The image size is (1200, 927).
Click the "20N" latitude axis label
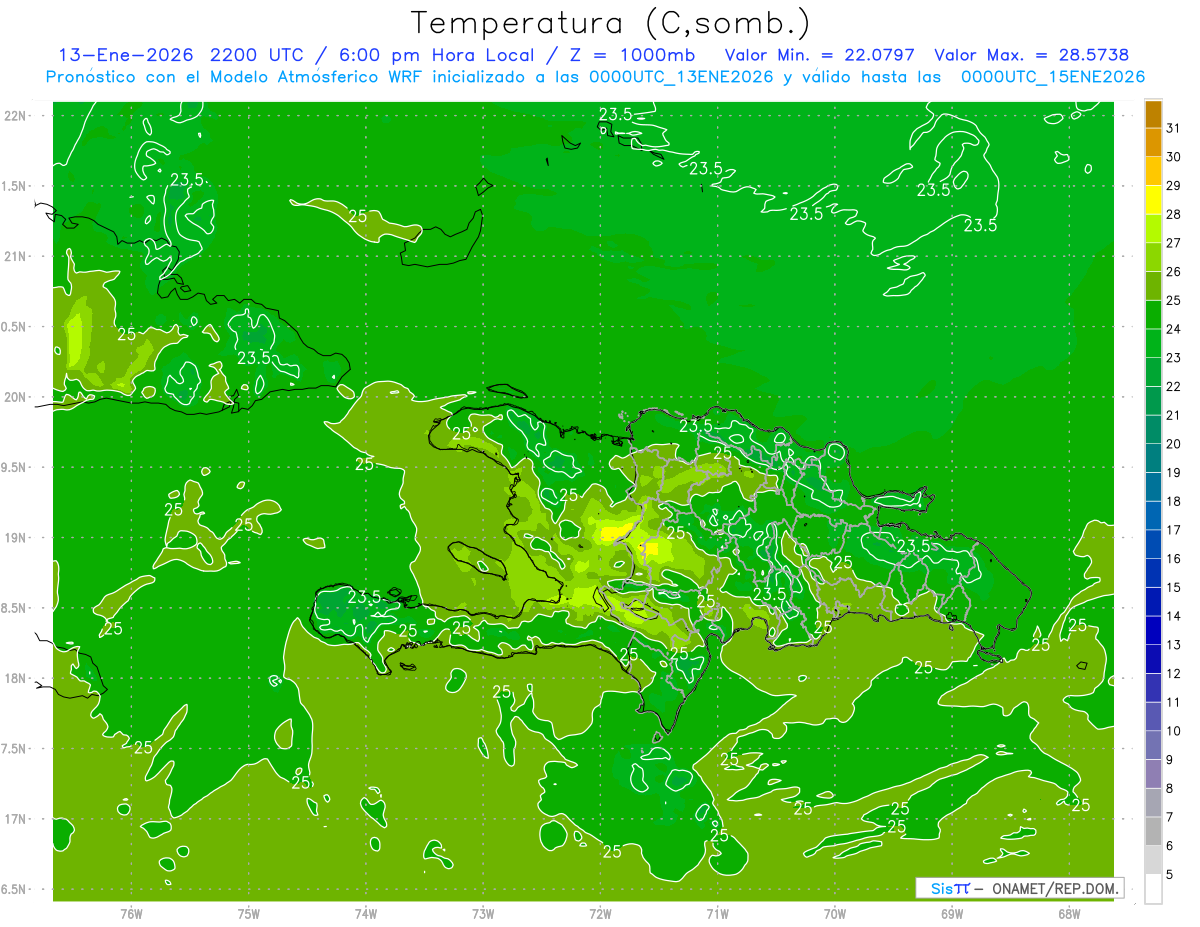pos(17,397)
